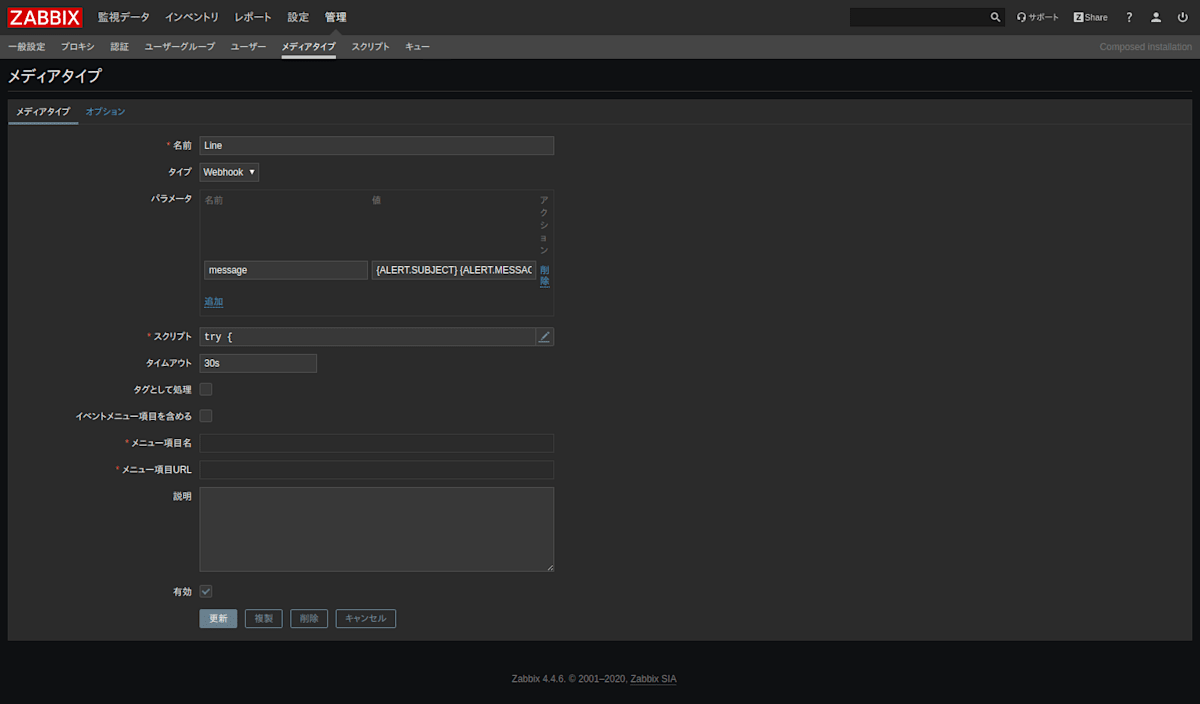The width and height of the screenshot is (1200, 704).
Task: Open script editor pencil icon
Action: coord(544,337)
